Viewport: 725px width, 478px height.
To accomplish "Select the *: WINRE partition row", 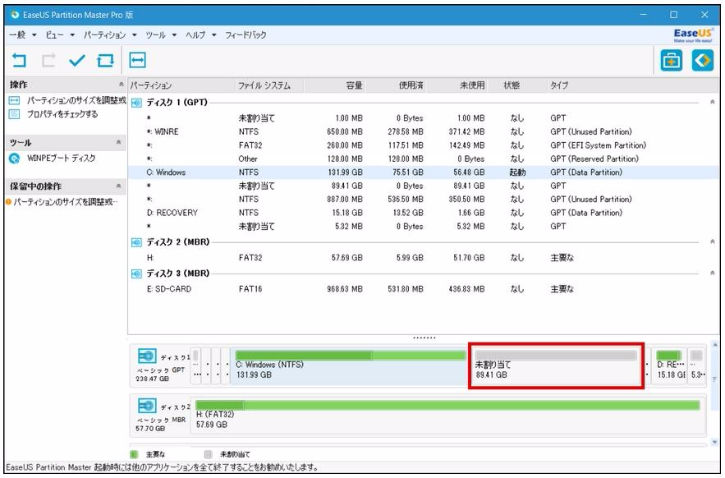I will pyautogui.click(x=424, y=132).
